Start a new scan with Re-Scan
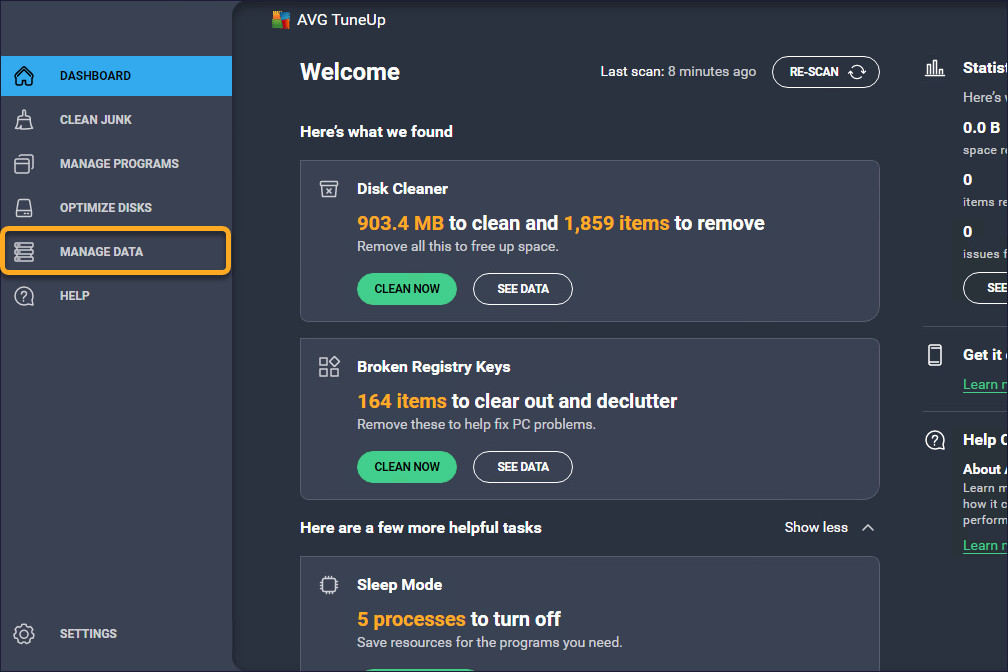This screenshot has height=672, width=1008. click(x=826, y=72)
